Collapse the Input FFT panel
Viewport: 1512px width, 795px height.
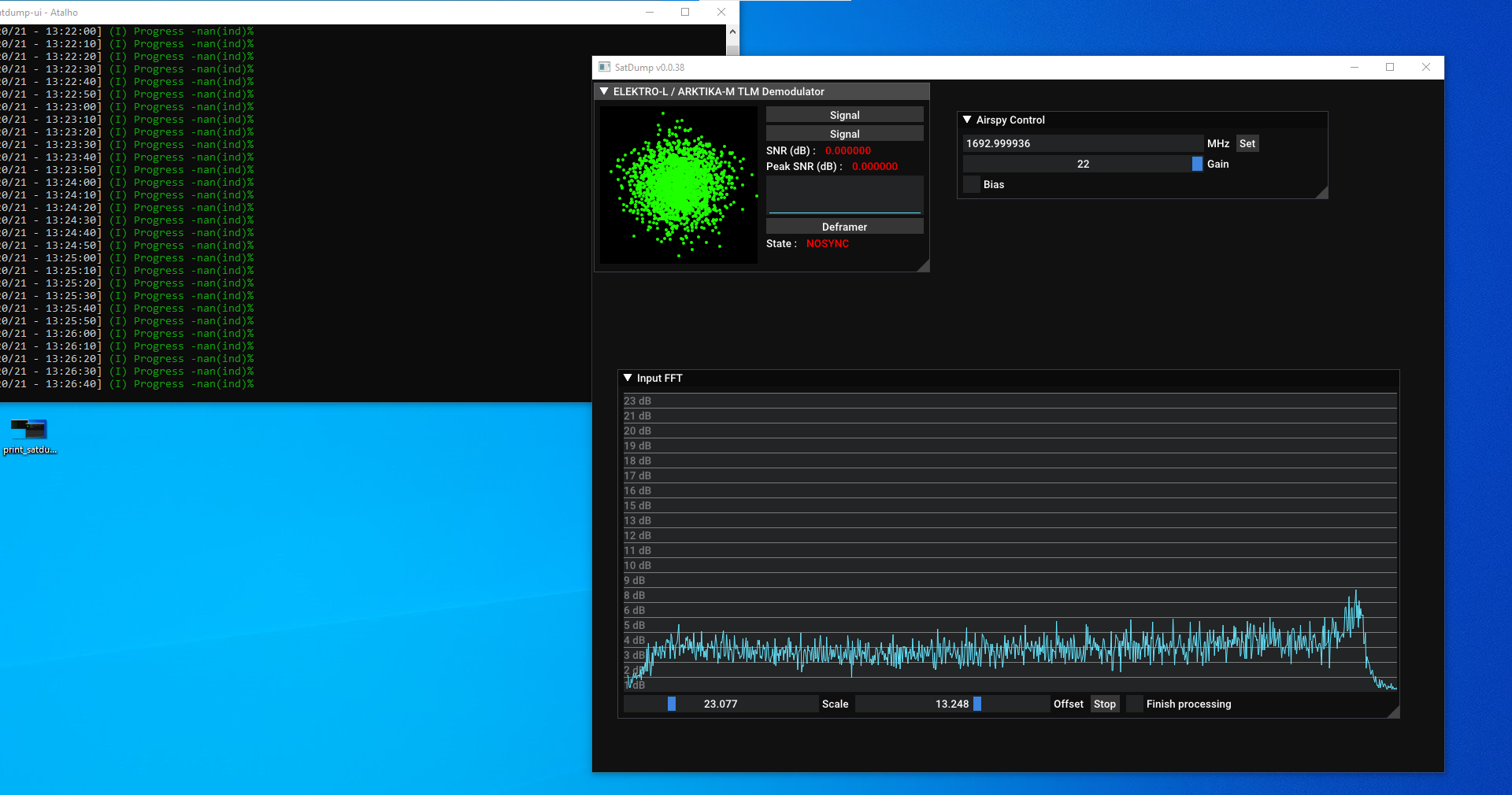(627, 378)
